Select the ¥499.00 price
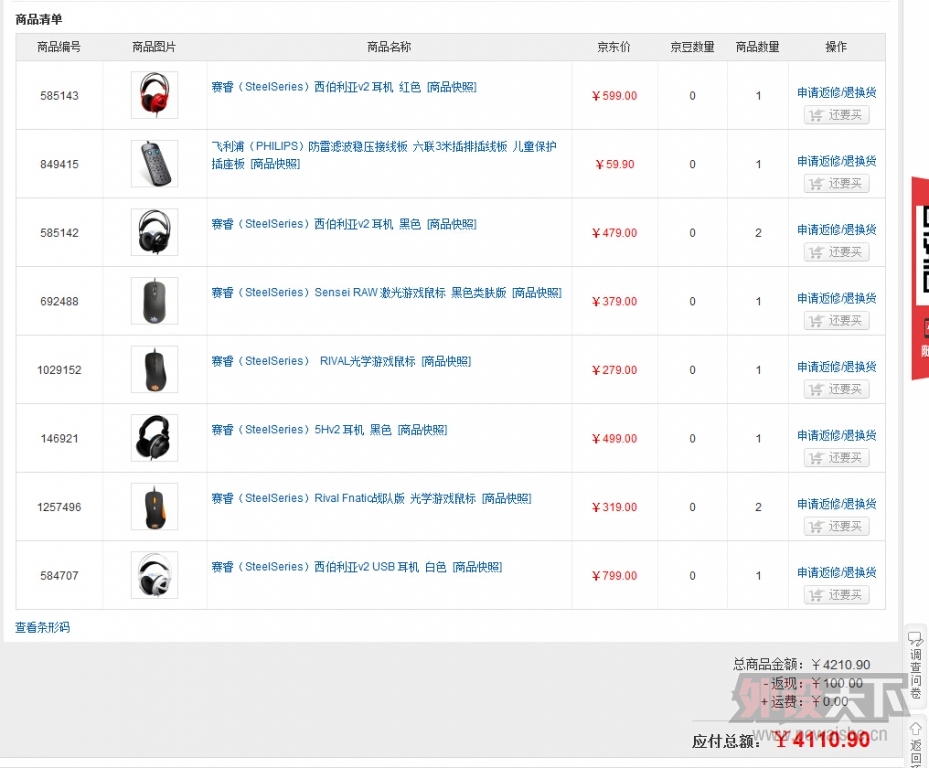The height and width of the screenshot is (768, 929). 614,439
